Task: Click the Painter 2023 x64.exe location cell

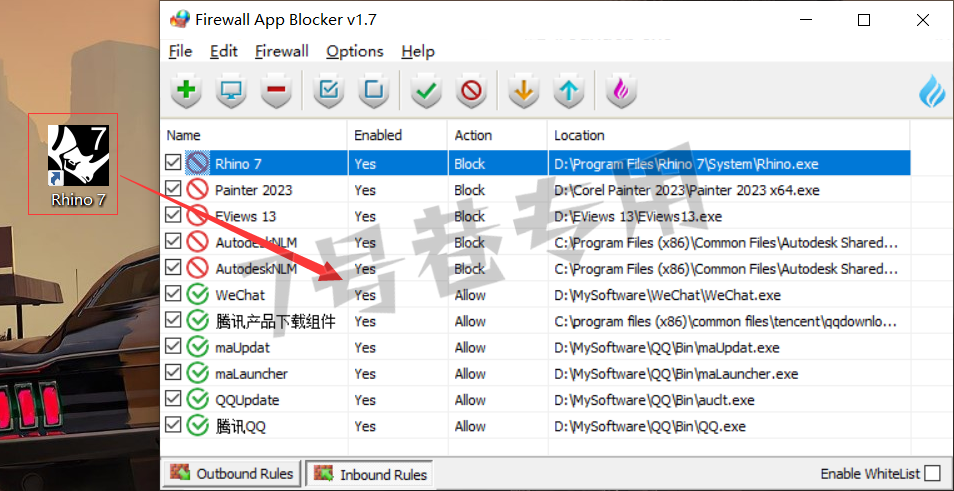Action: (x=729, y=190)
